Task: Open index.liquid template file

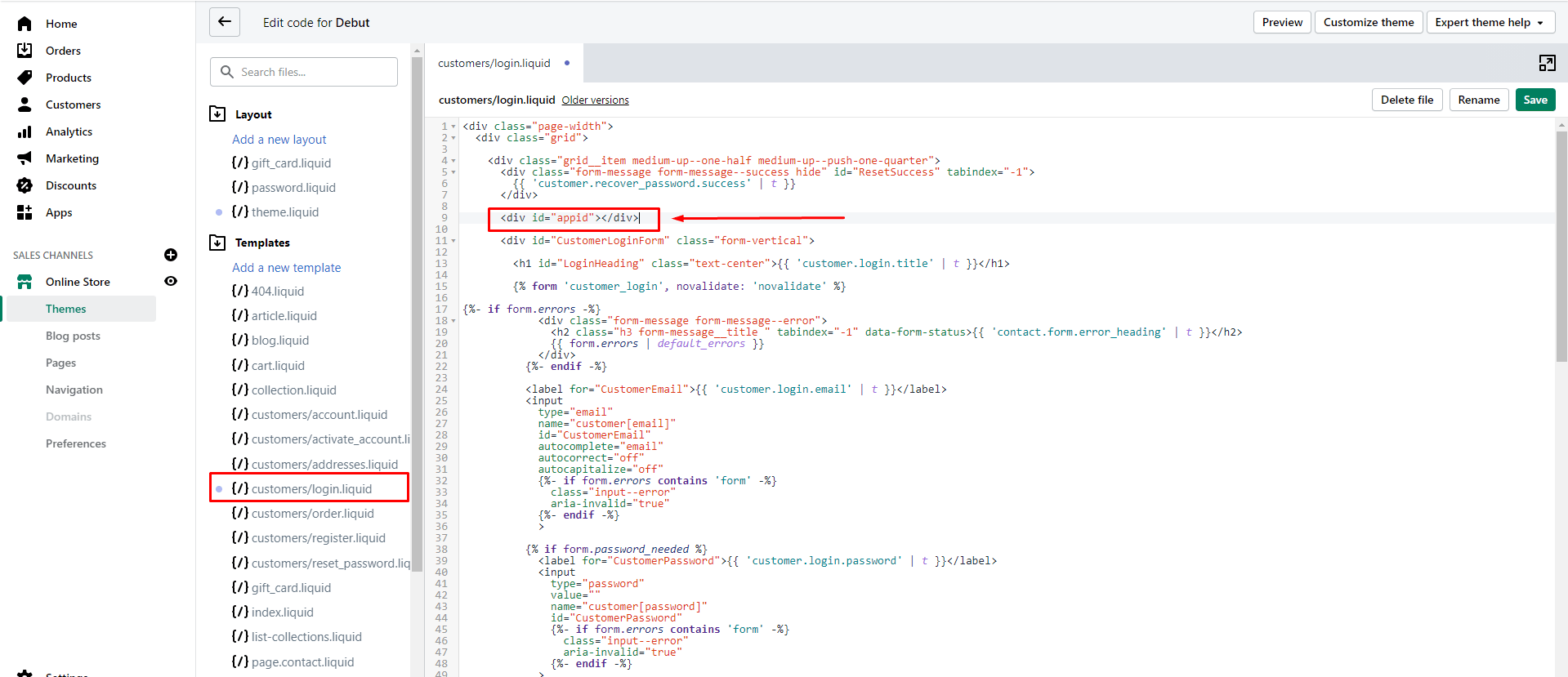Action: 273,612
